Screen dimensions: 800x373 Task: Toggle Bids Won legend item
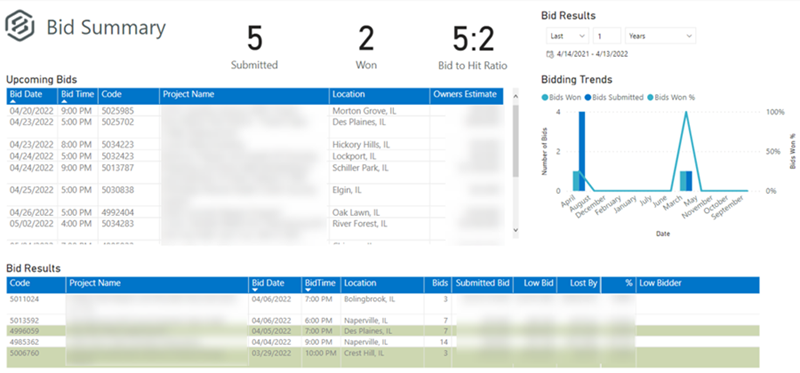[561, 97]
